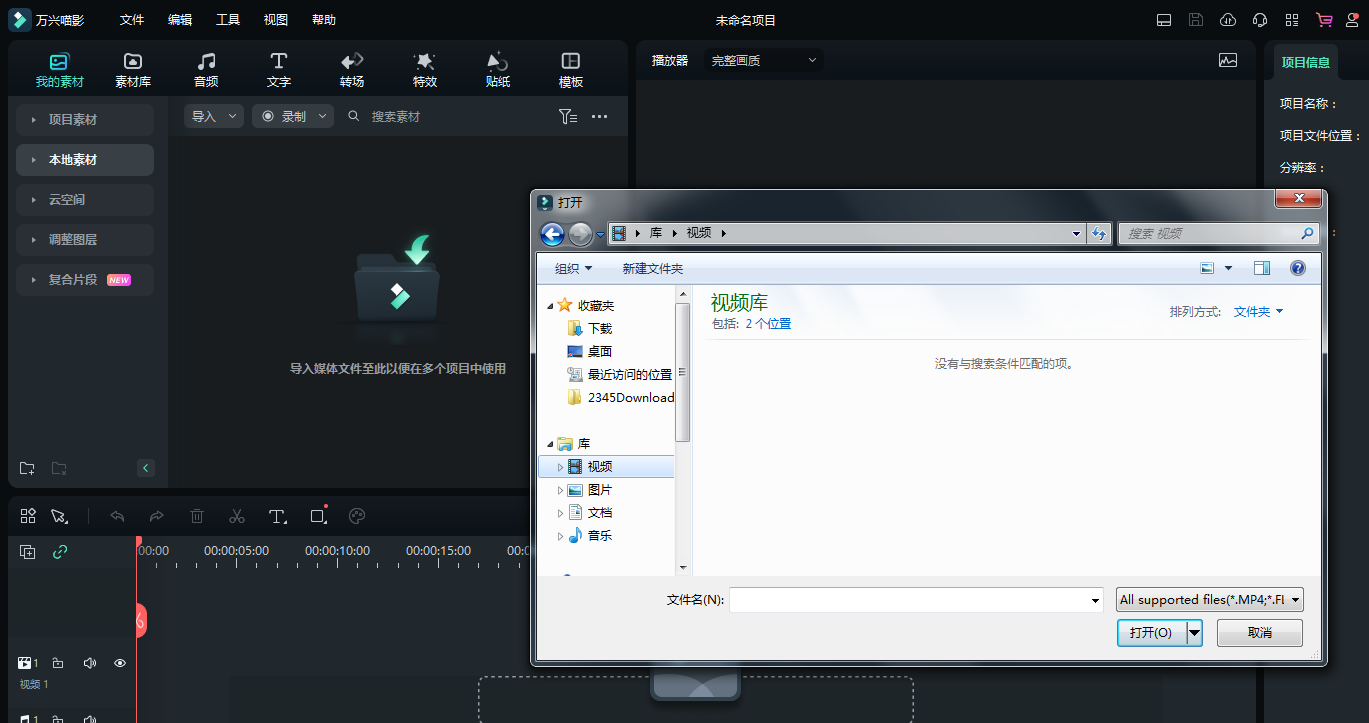
Task: Open the 完整画质 quality dropdown
Action: click(x=764, y=61)
